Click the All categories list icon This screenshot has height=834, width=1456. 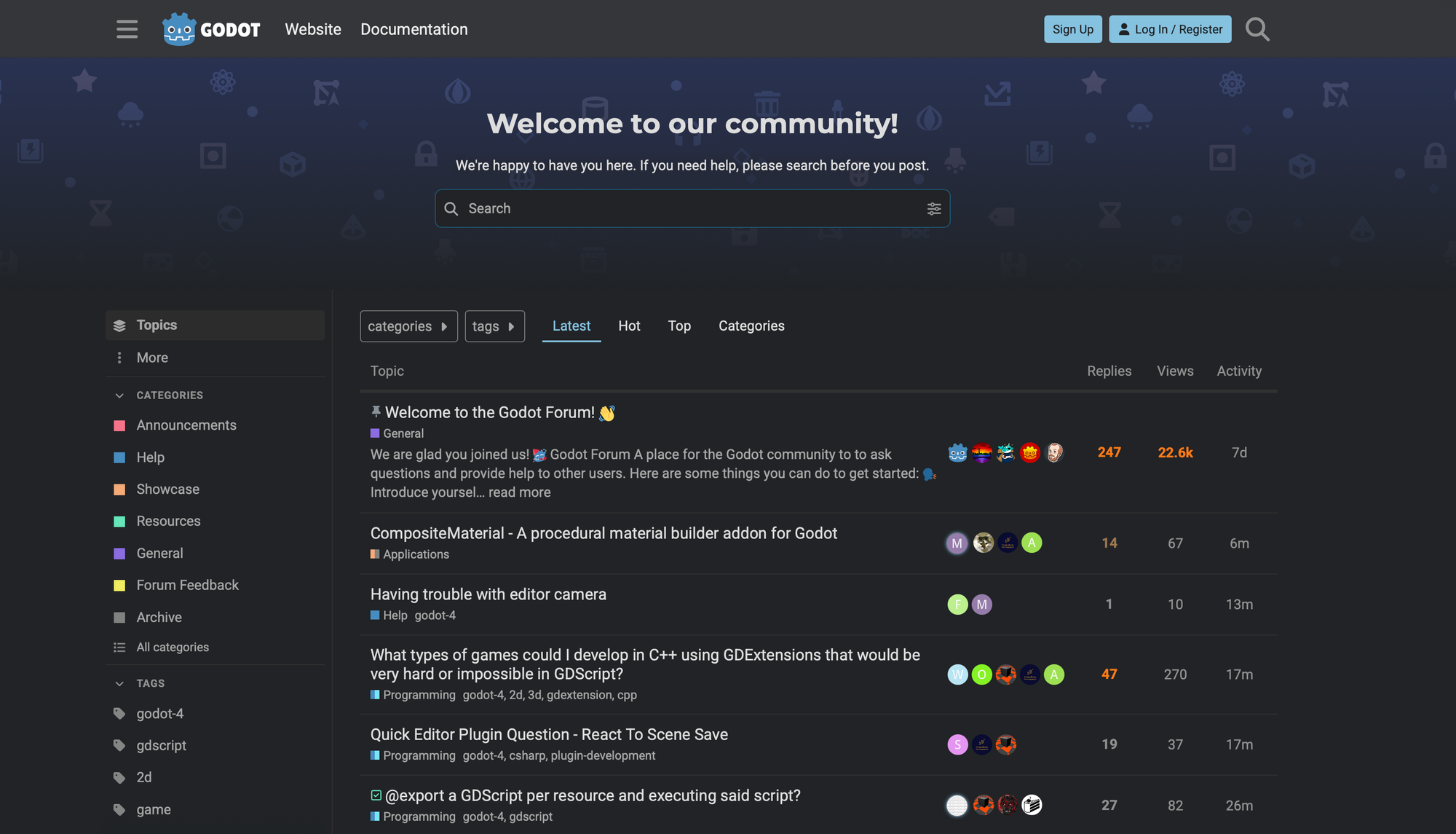(x=119, y=648)
